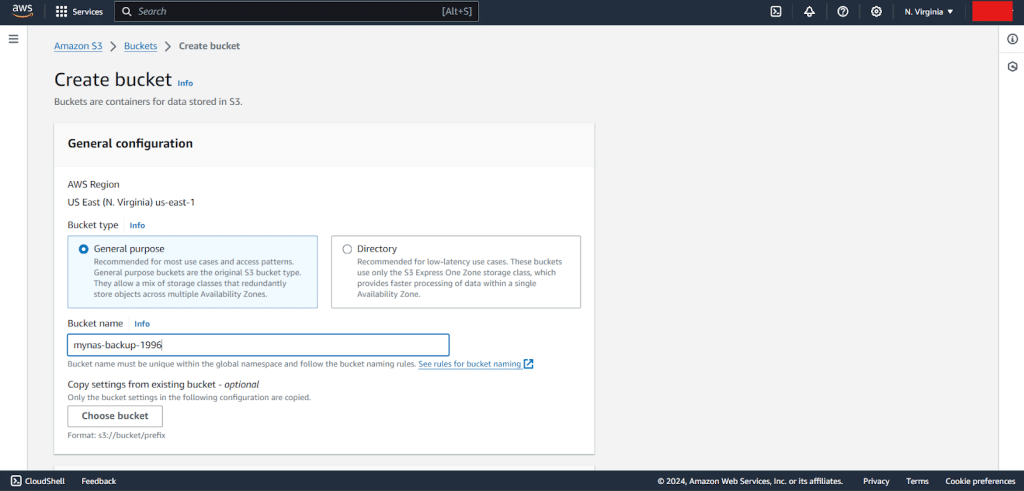Open CloudShell from the top bar icon
This screenshot has height=491, width=1024.
click(775, 12)
